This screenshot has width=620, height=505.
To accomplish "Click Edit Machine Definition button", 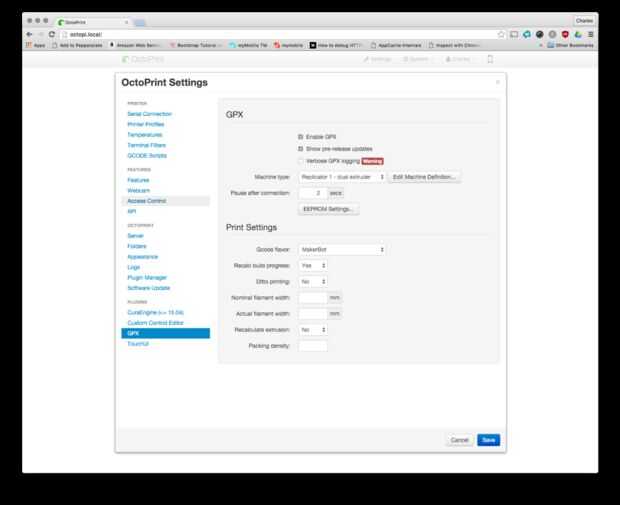I will [x=424, y=177].
